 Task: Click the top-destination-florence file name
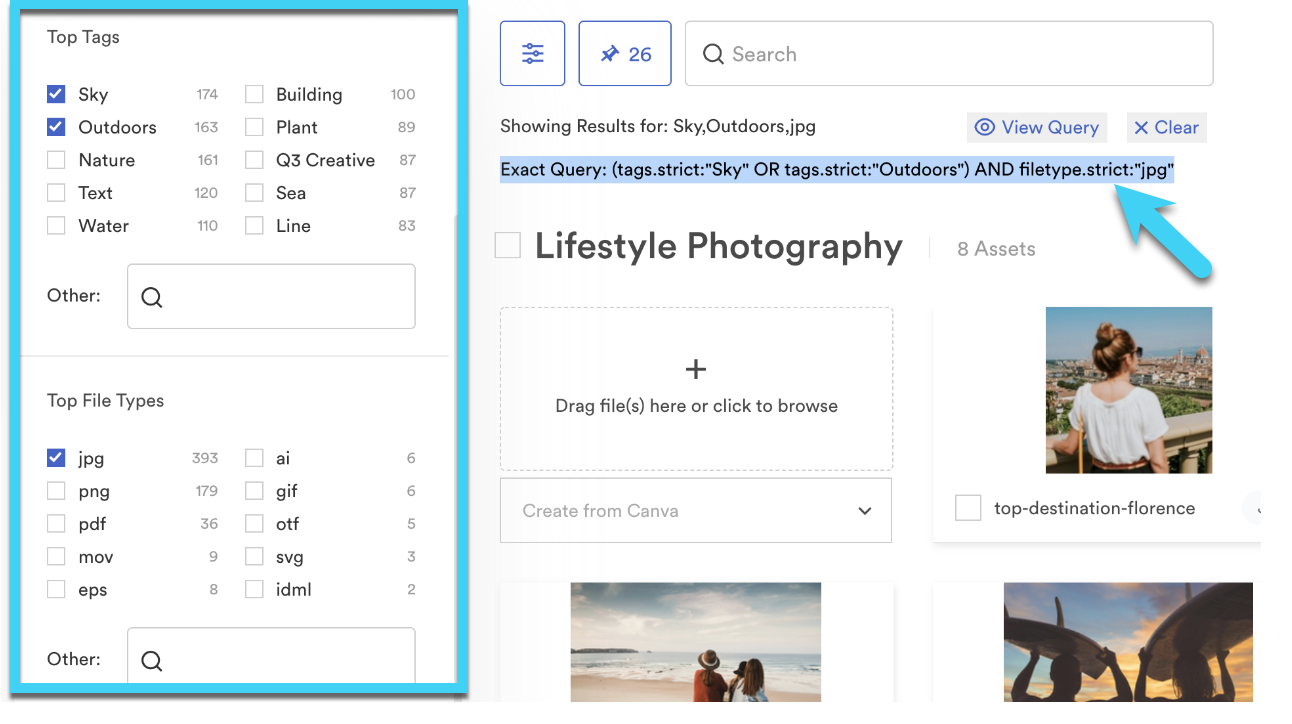pos(1095,508)
